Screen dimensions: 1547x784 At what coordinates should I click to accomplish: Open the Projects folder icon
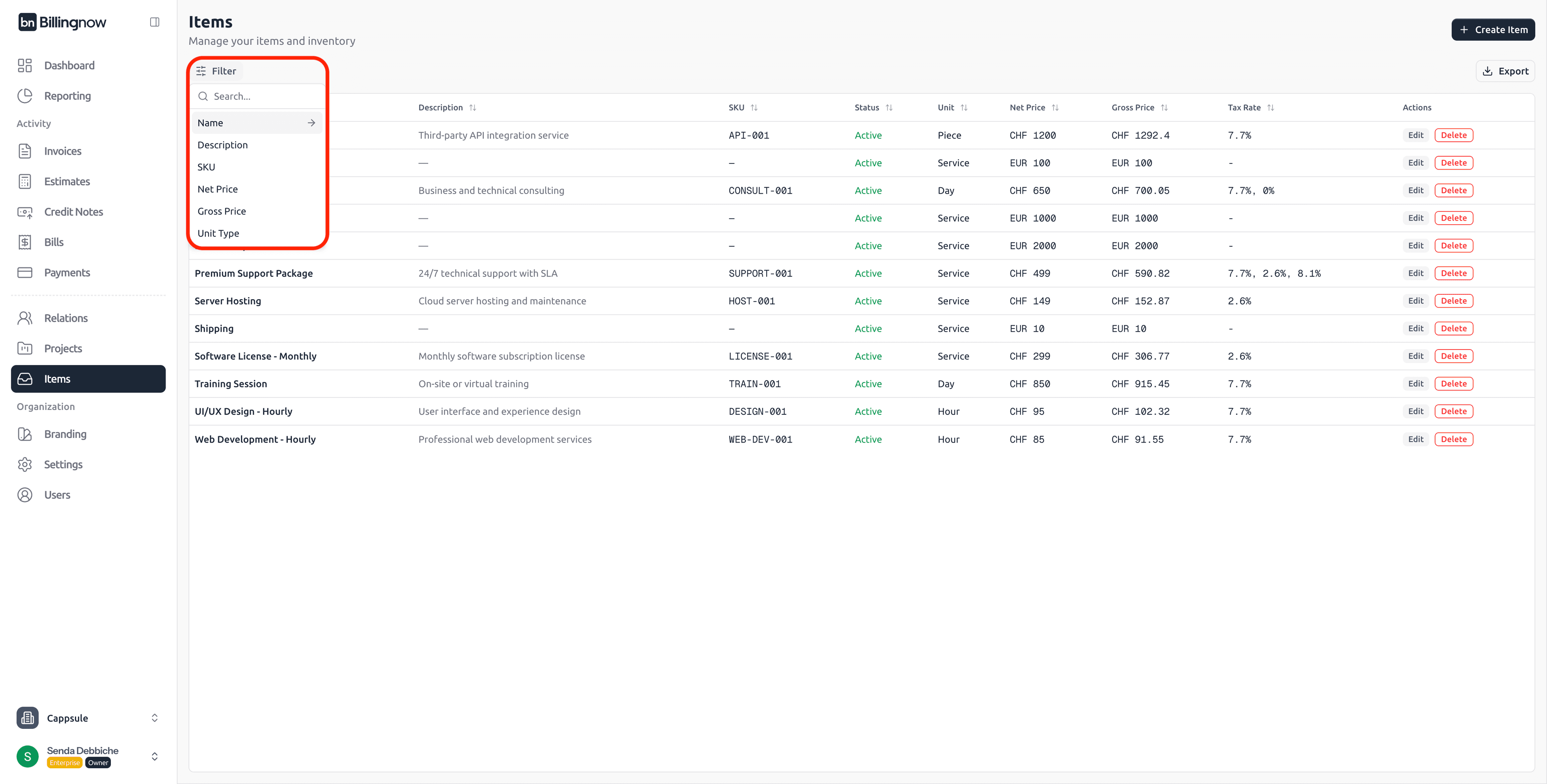[25, 348]
